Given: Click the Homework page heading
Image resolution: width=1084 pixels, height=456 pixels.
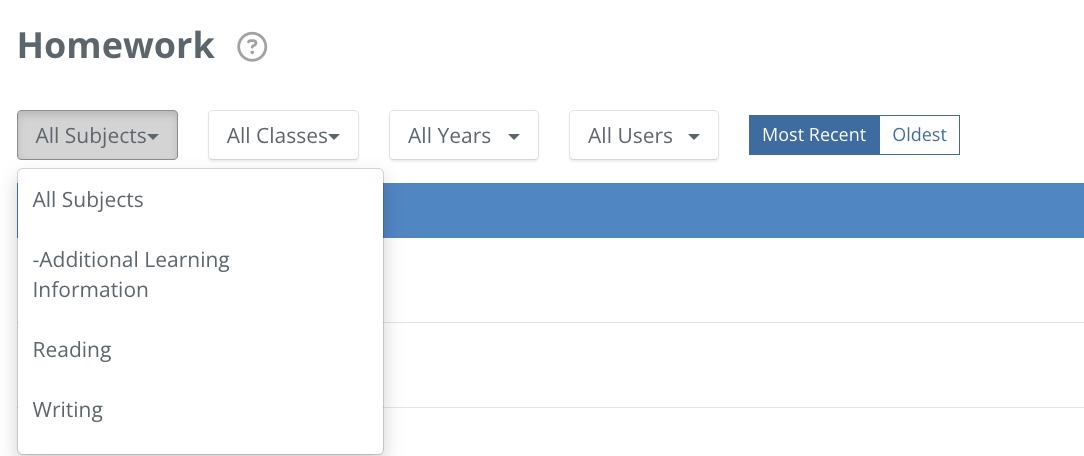Looking at the screenshot, I should [x=116, y=46].
